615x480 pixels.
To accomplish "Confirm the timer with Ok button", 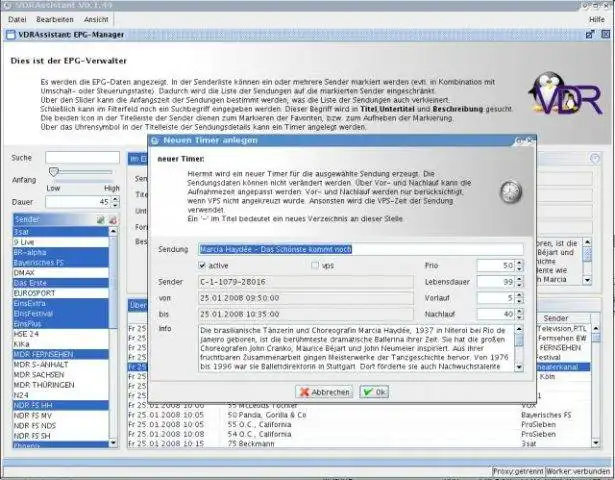I will point(374,392).
